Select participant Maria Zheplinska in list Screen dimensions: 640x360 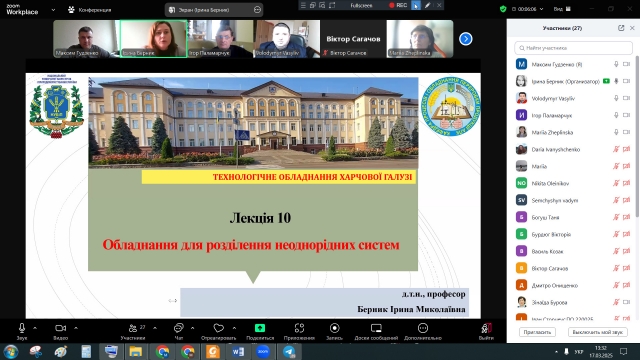(x=573, y=132)
